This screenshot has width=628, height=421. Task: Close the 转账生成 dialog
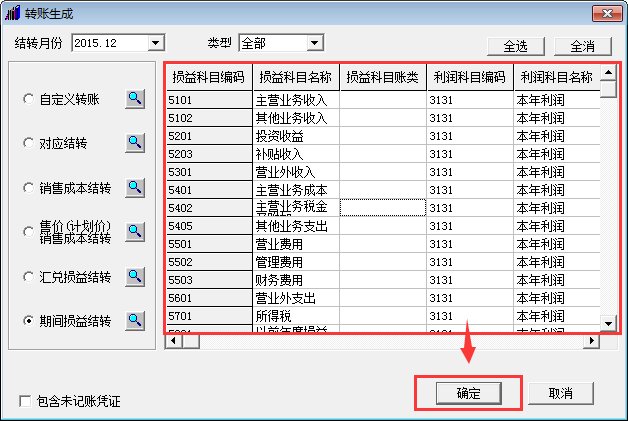tap(607, 14)
